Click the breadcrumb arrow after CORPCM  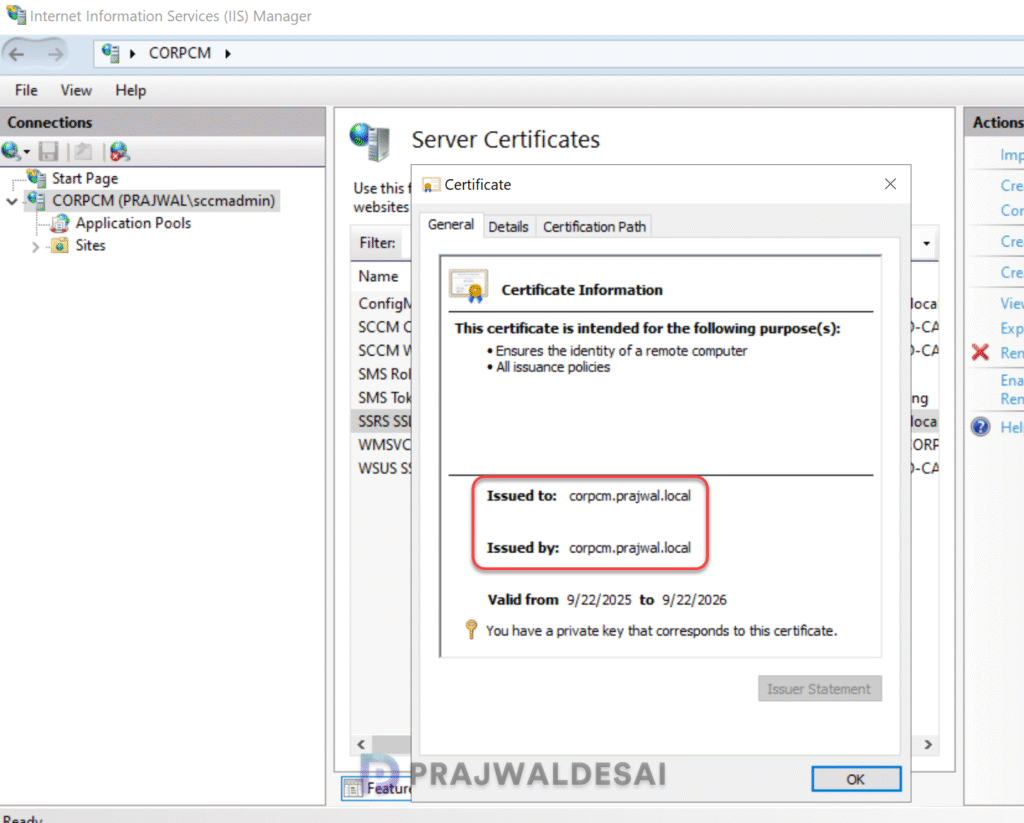[228, 54]
